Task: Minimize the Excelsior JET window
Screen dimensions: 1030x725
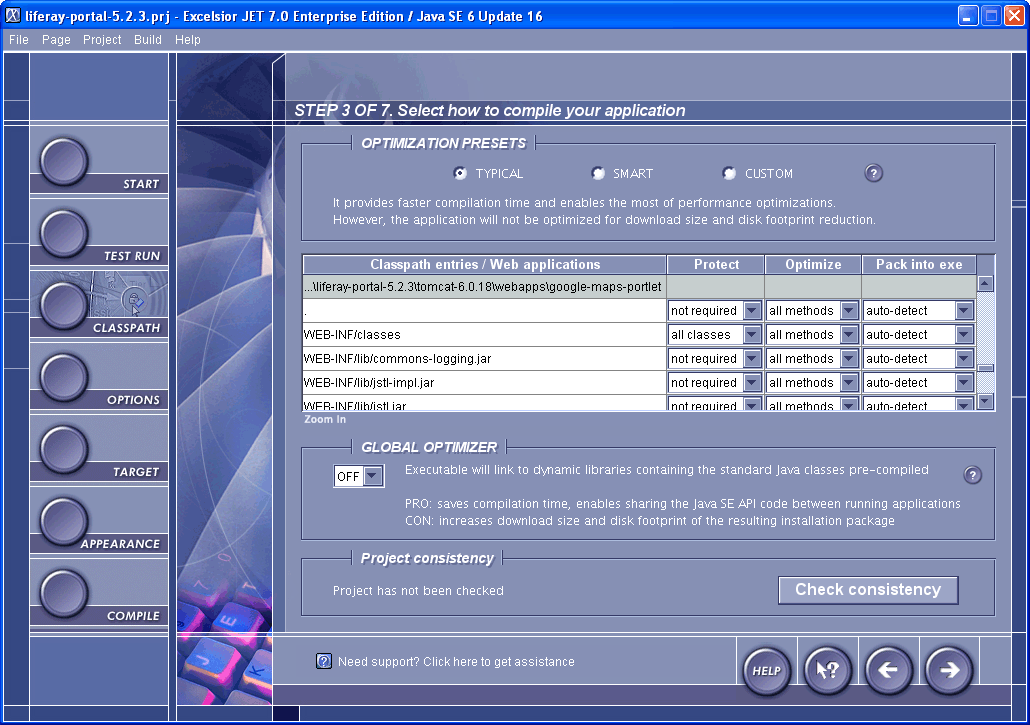Action: pos(968,16)
